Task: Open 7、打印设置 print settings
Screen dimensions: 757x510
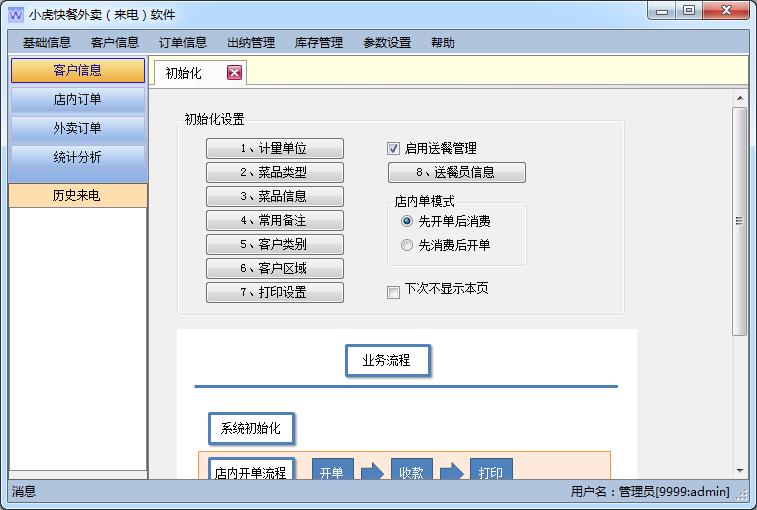Action: click(x=274, y=293)
